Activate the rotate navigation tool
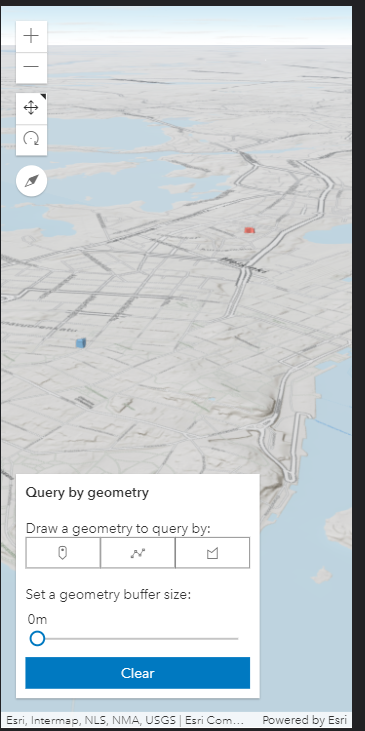This screenshot has height=731, width=365. 31,139
